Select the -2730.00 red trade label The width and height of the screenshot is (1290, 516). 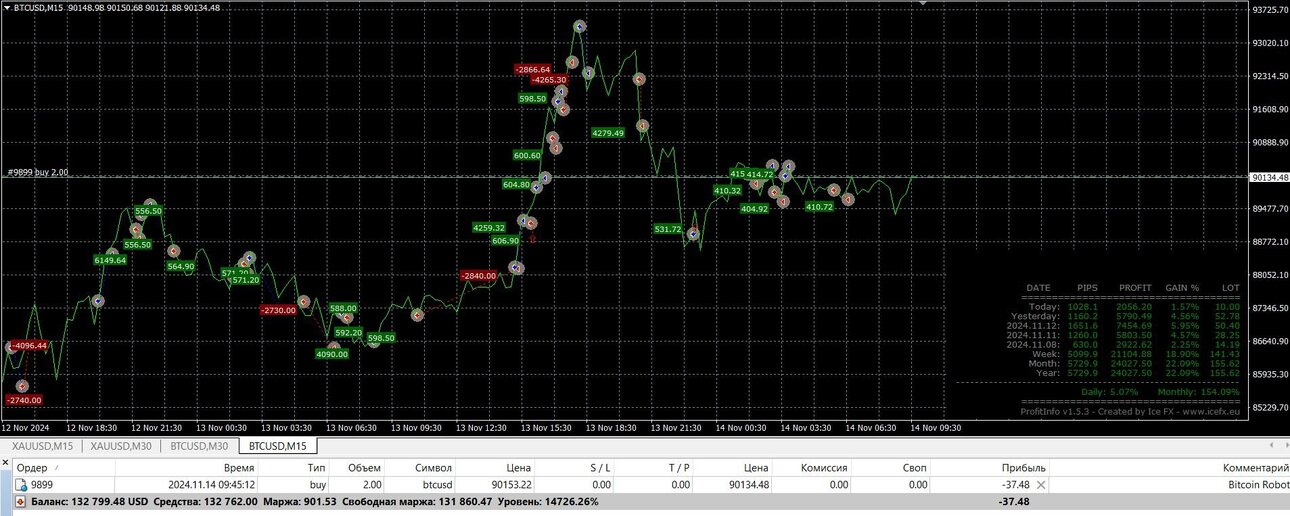(278, 310)
